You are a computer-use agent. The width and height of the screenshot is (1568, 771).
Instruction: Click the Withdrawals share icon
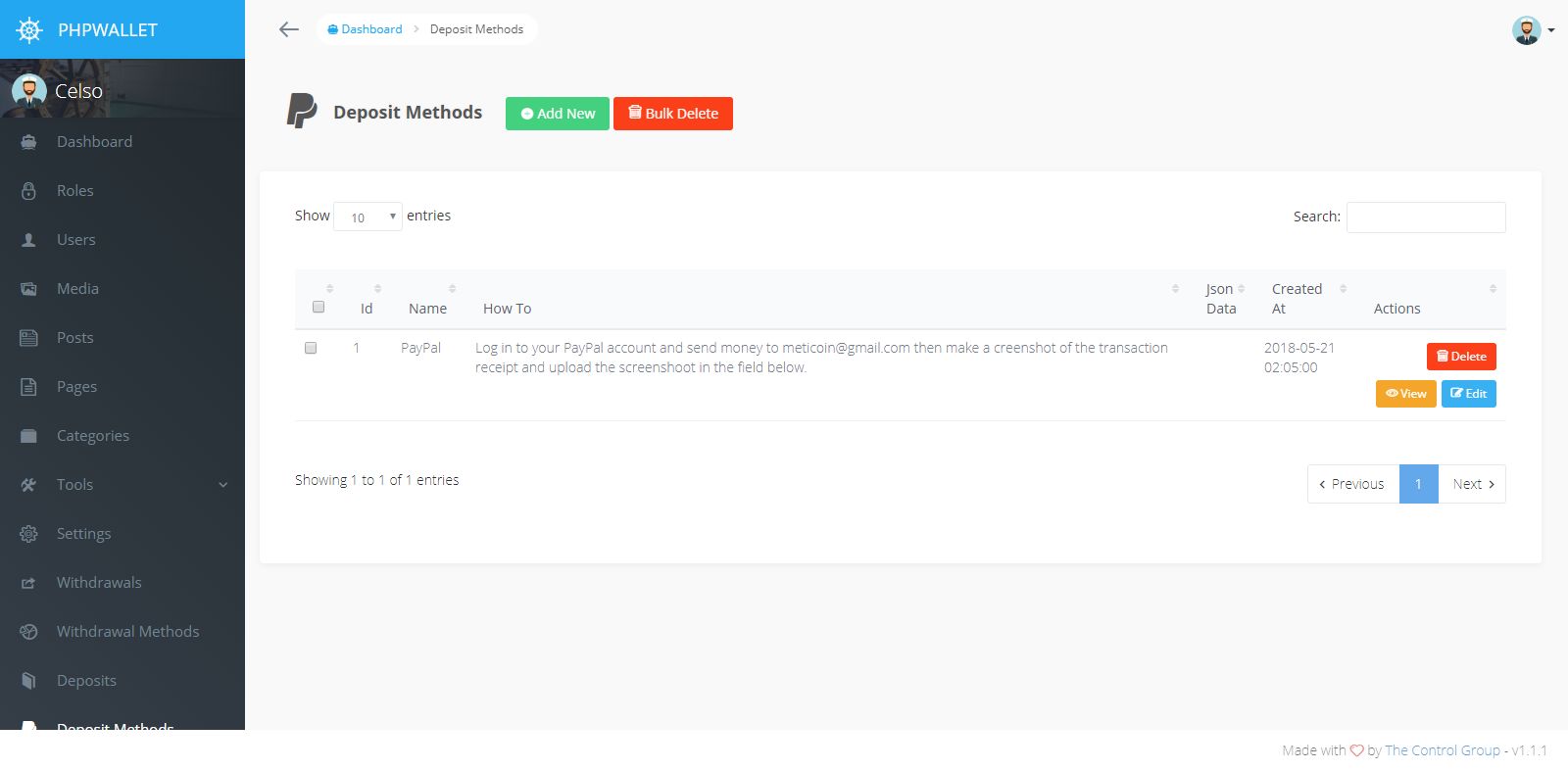(x=28, y=583)
